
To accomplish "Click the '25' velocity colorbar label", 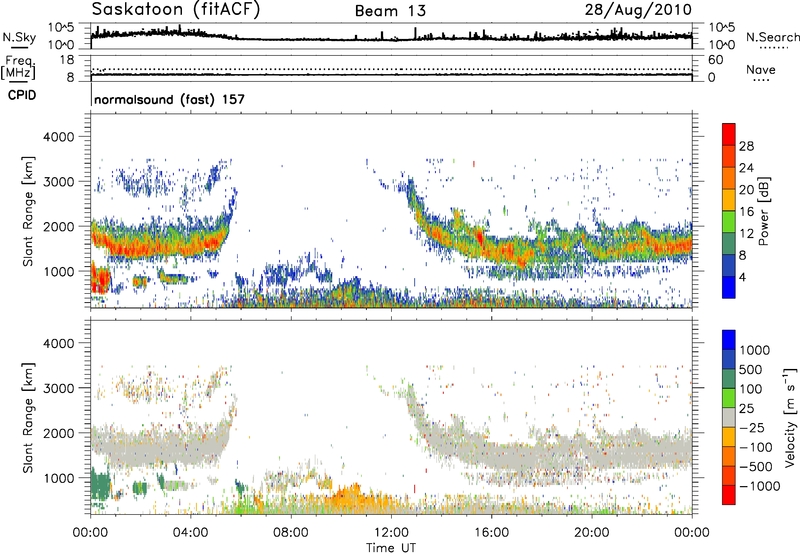I will (x=747, y=409).
